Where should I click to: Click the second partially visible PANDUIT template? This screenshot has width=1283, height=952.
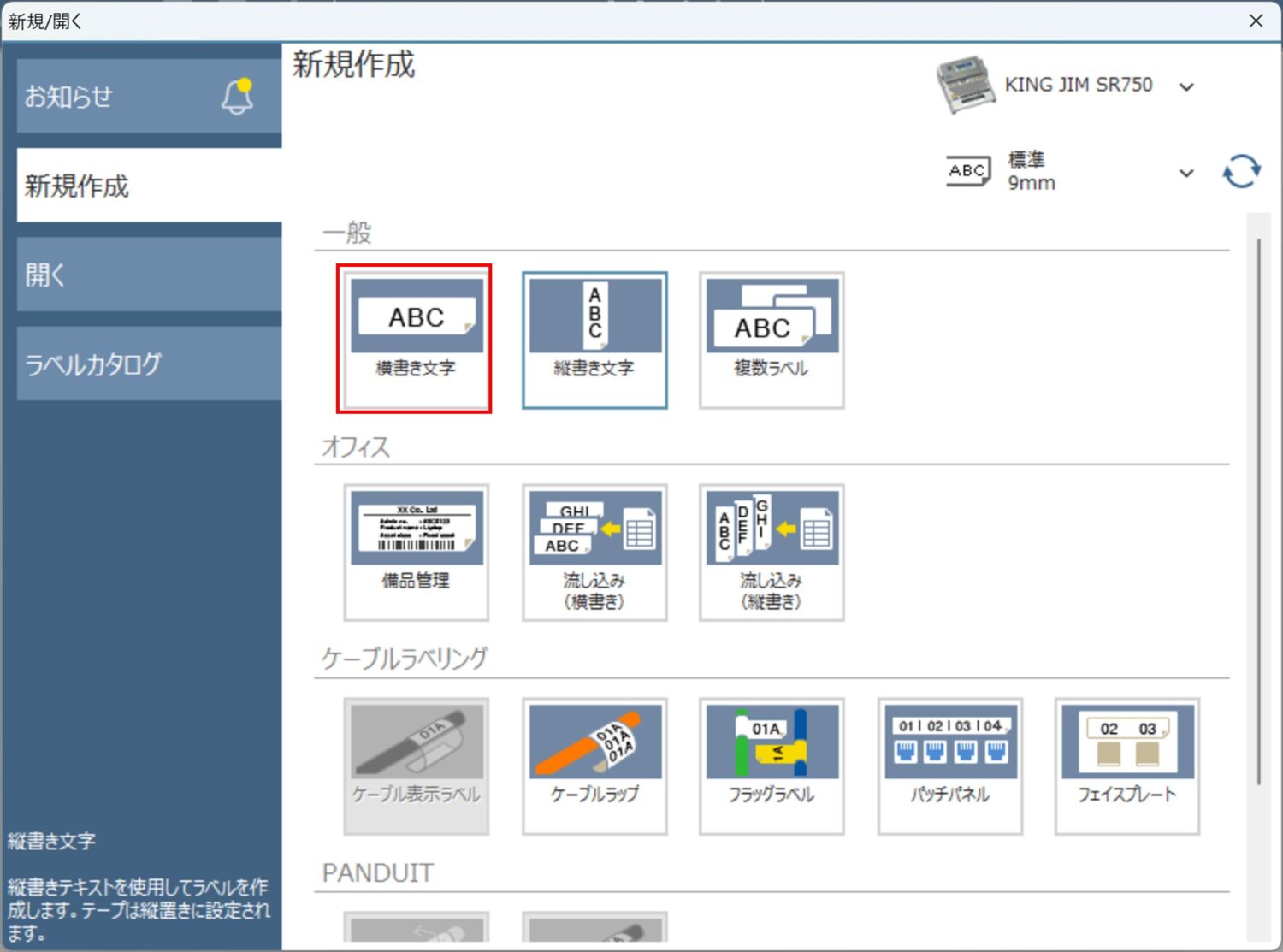point(594,928)
